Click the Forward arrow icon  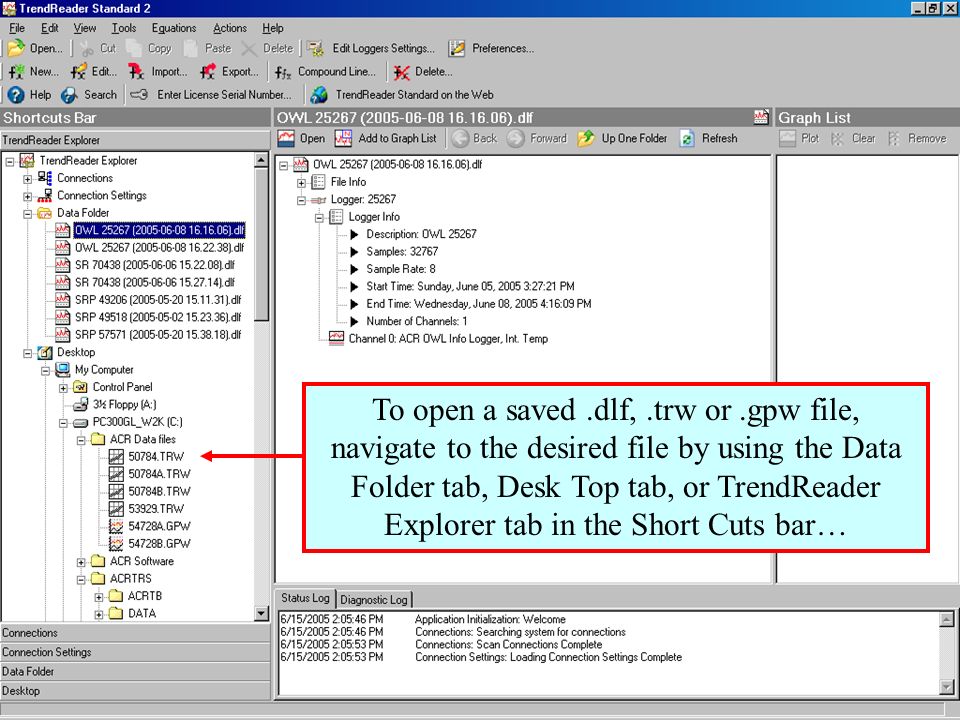tap(516, 138)
